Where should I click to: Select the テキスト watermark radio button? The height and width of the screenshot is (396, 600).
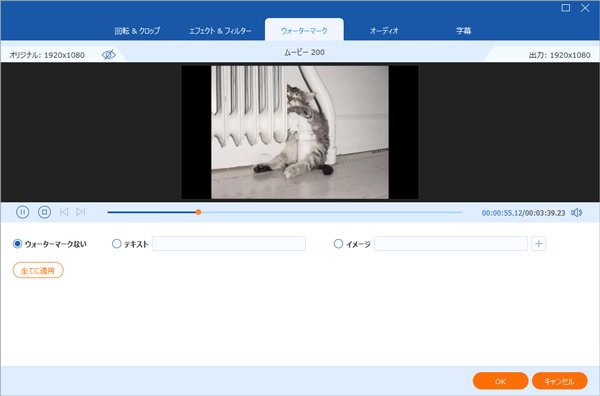(x=117, y=244)
